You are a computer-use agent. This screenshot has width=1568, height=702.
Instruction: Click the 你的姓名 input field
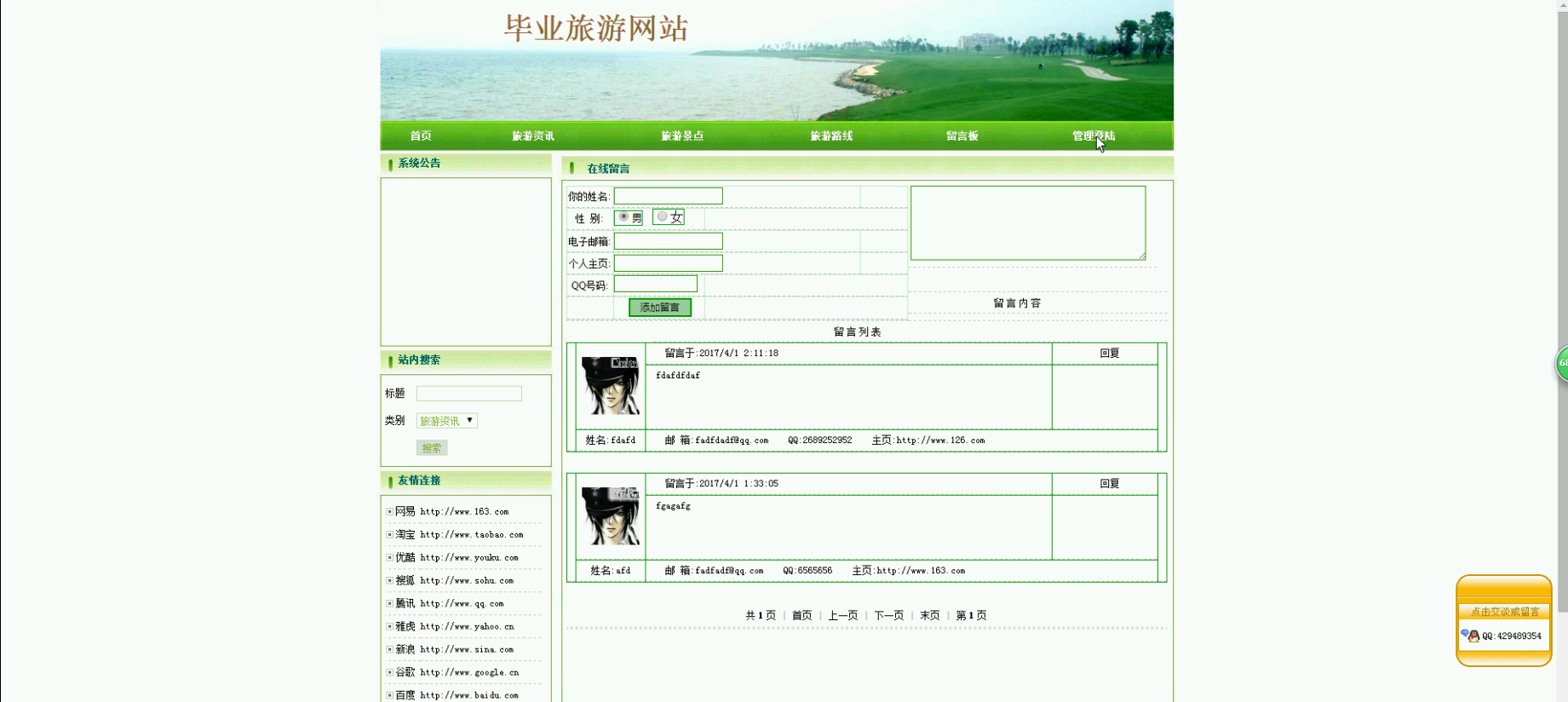(x=669, y=196)
